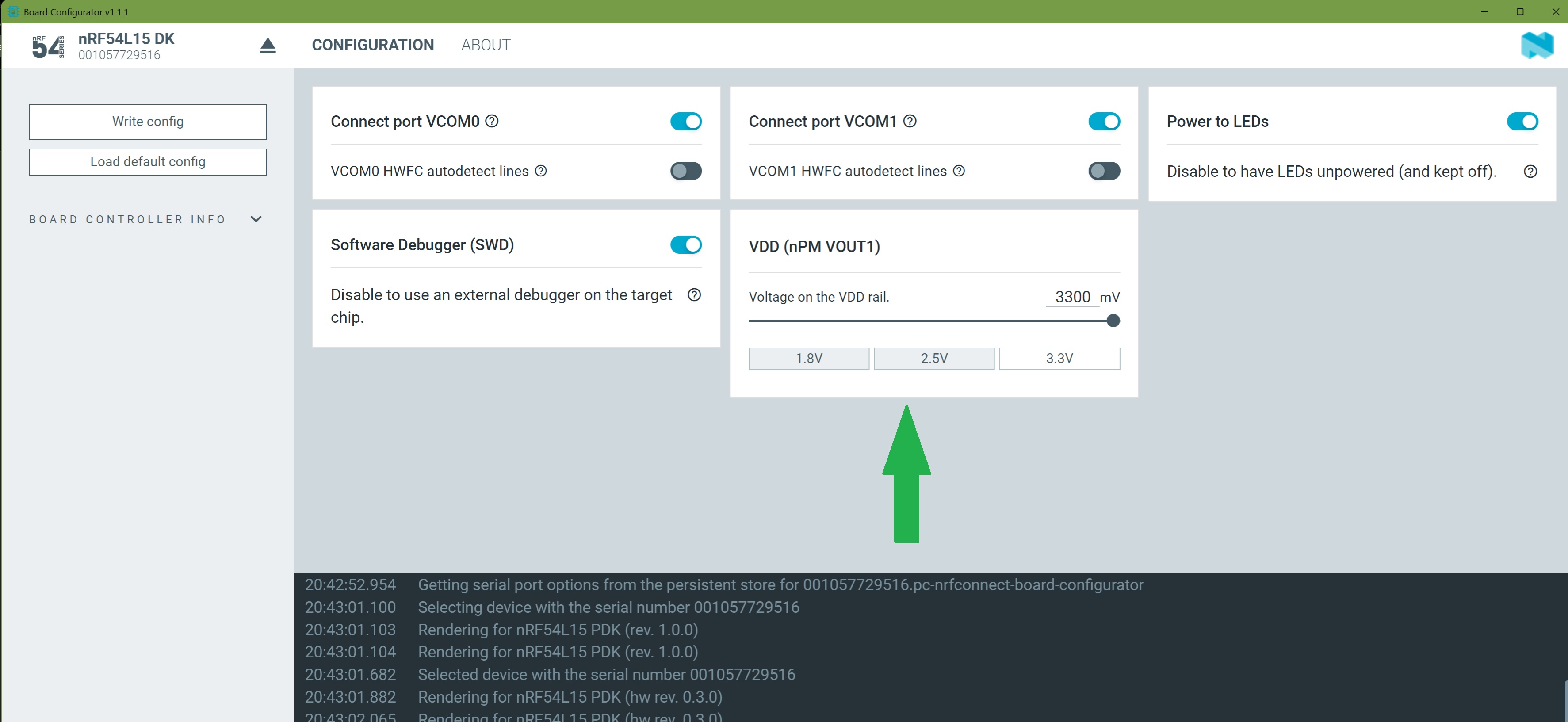Image resolution: width=1568 pixels, height=722 pixels.
Task: Click help icon next to Connect port VCOM1
Action: (910, 121)
